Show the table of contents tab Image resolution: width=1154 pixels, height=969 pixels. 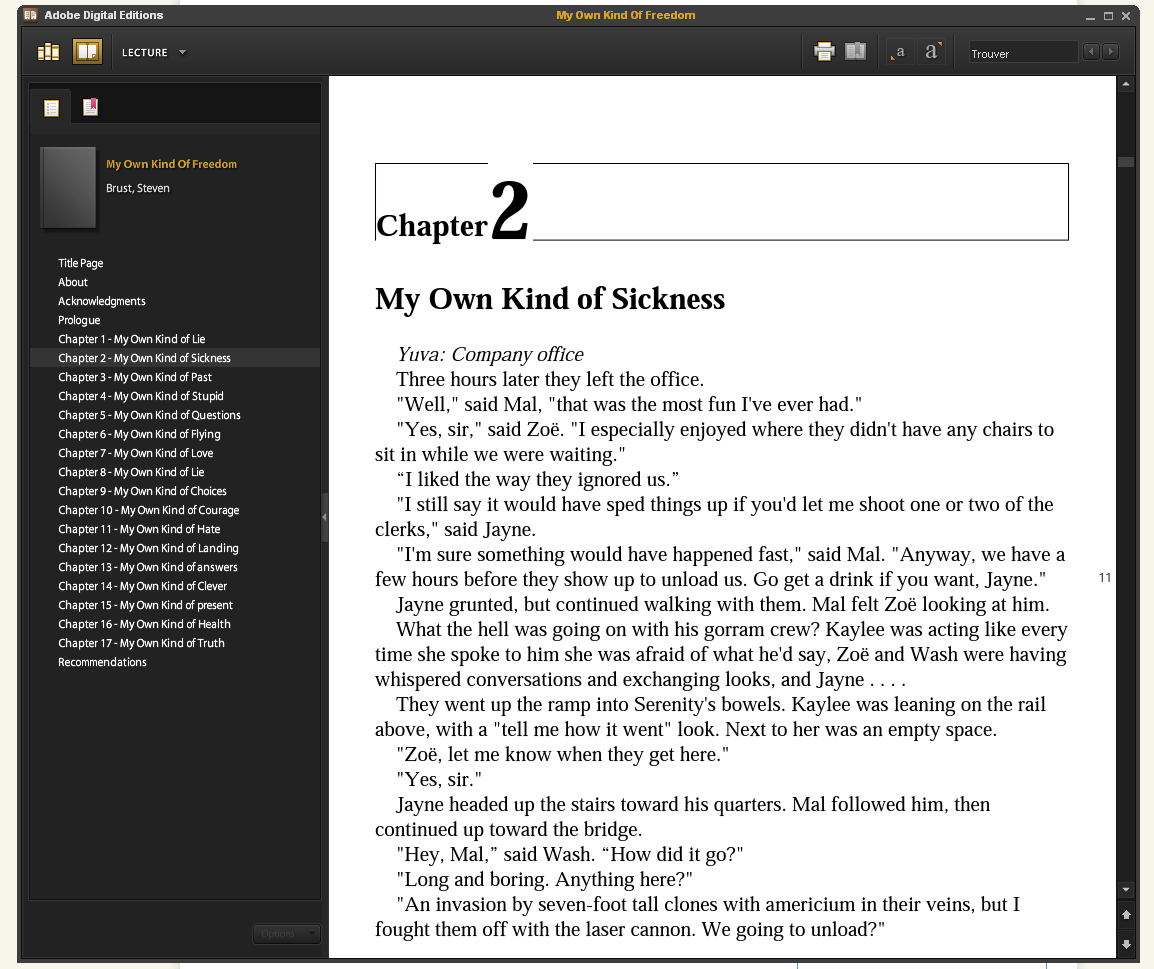coord(52,108)
